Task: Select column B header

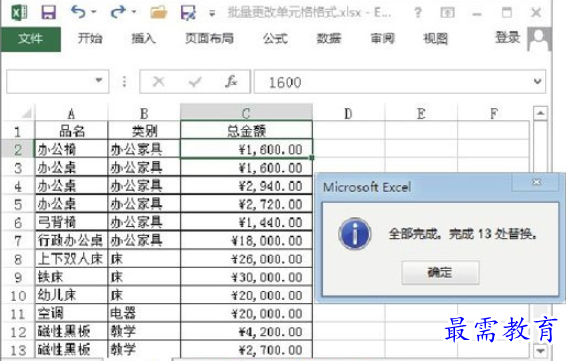Action: click(x=144, y=114)
